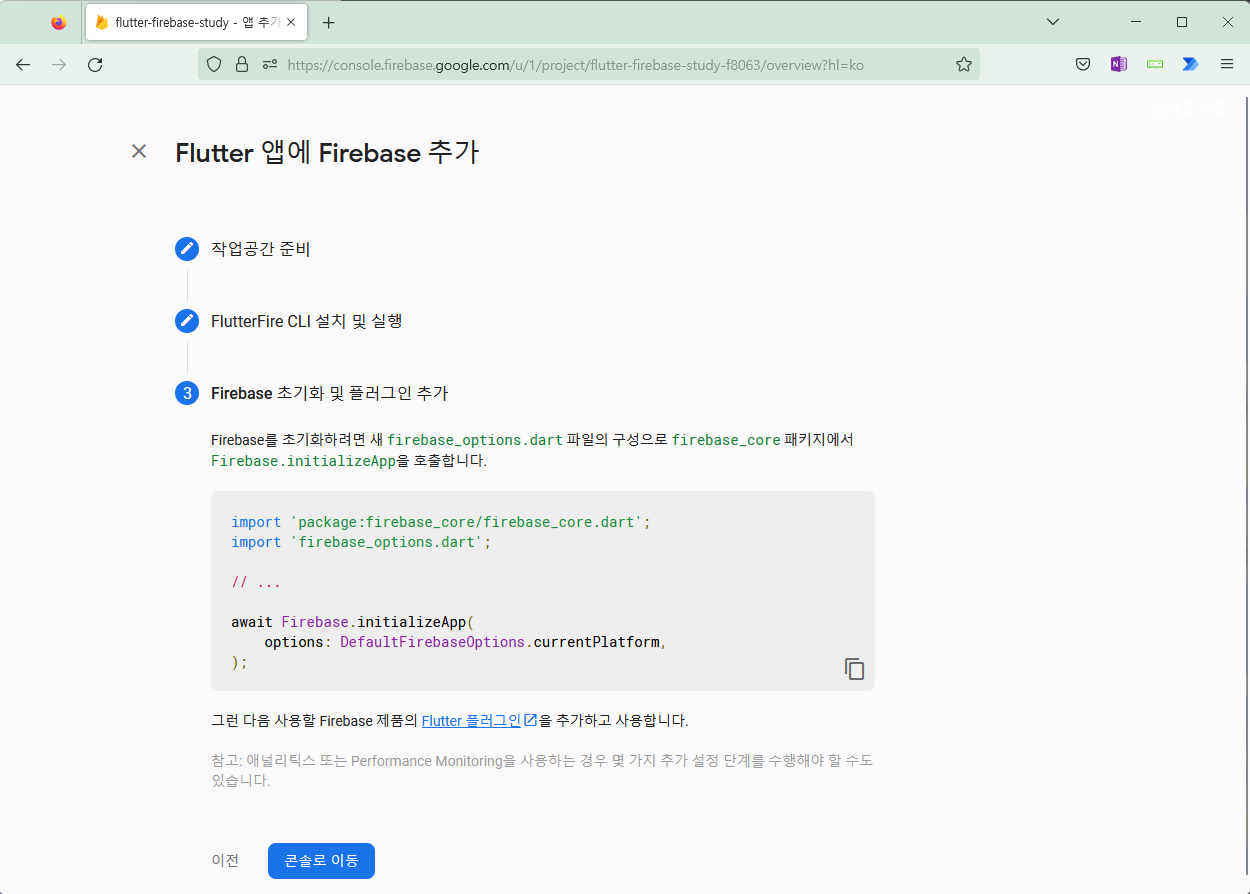Open the site permissions icon
Viewport: 1250px width, 894px height.
(x=269, y=64)
